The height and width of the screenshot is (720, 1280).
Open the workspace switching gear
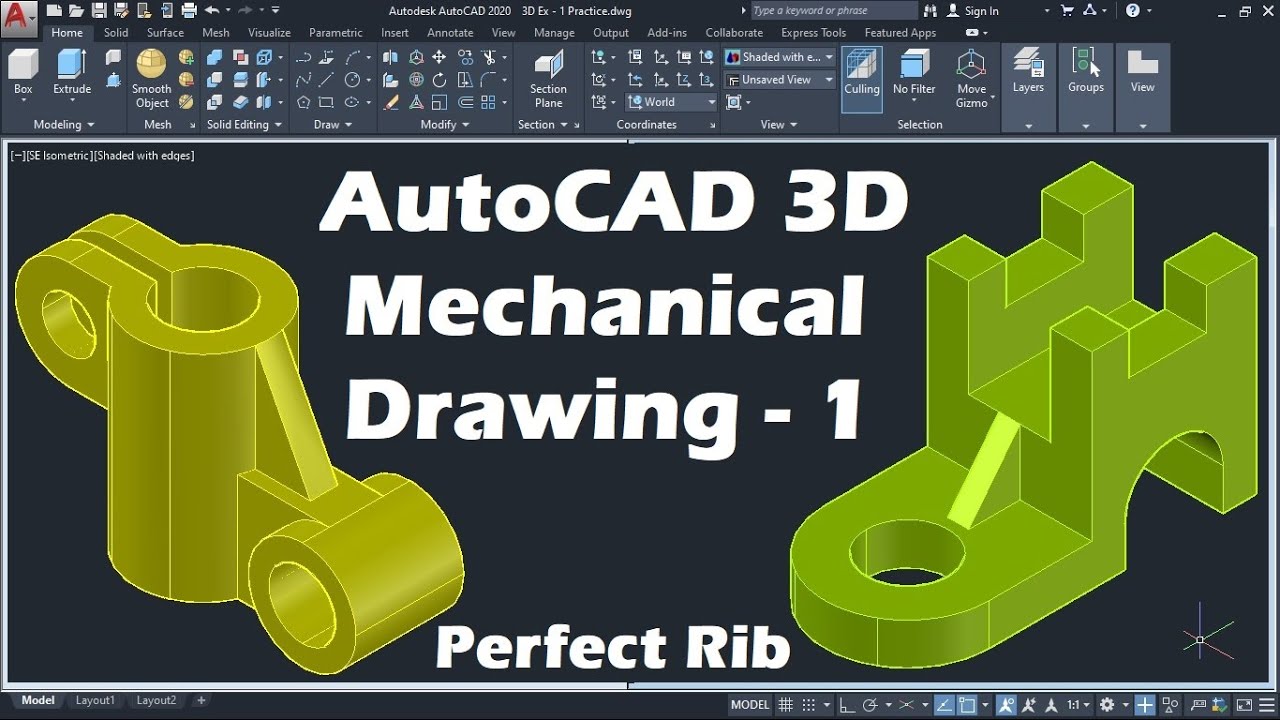pyautogui.click(x=1108, y=704)
